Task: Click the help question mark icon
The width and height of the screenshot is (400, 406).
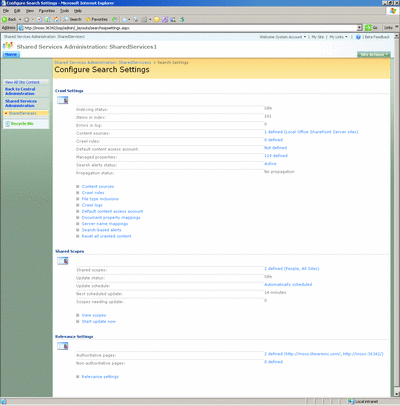Action: click(x=358, y=37)
